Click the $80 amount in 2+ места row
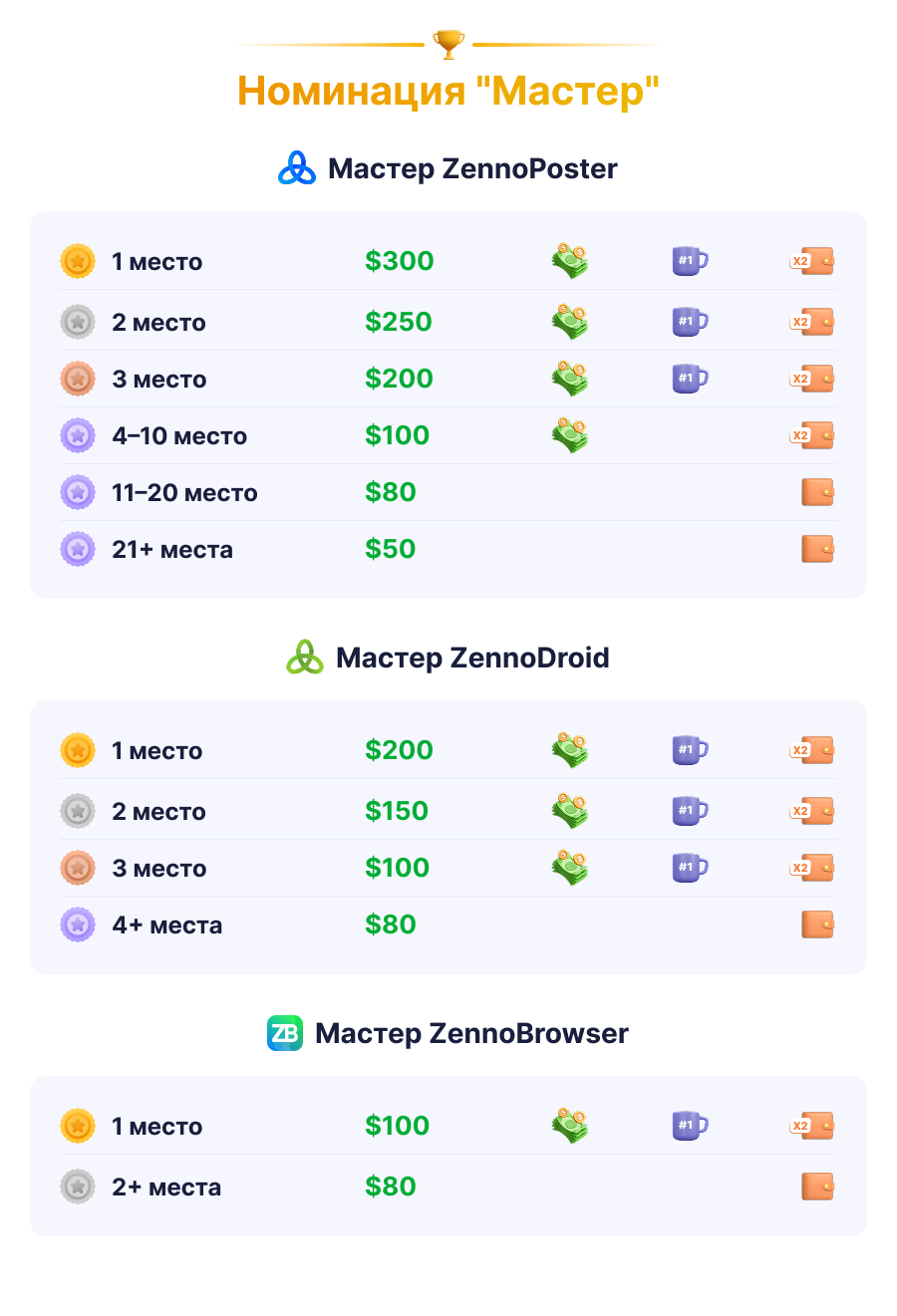The image size is (897, 1316). click(391, 1186)
